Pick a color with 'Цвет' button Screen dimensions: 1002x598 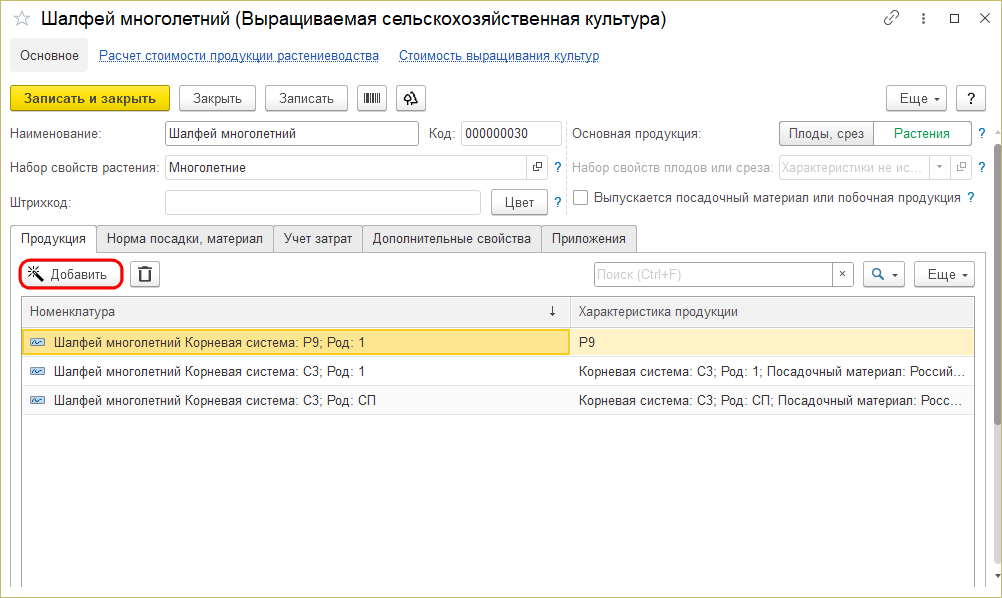pos(519,202)
